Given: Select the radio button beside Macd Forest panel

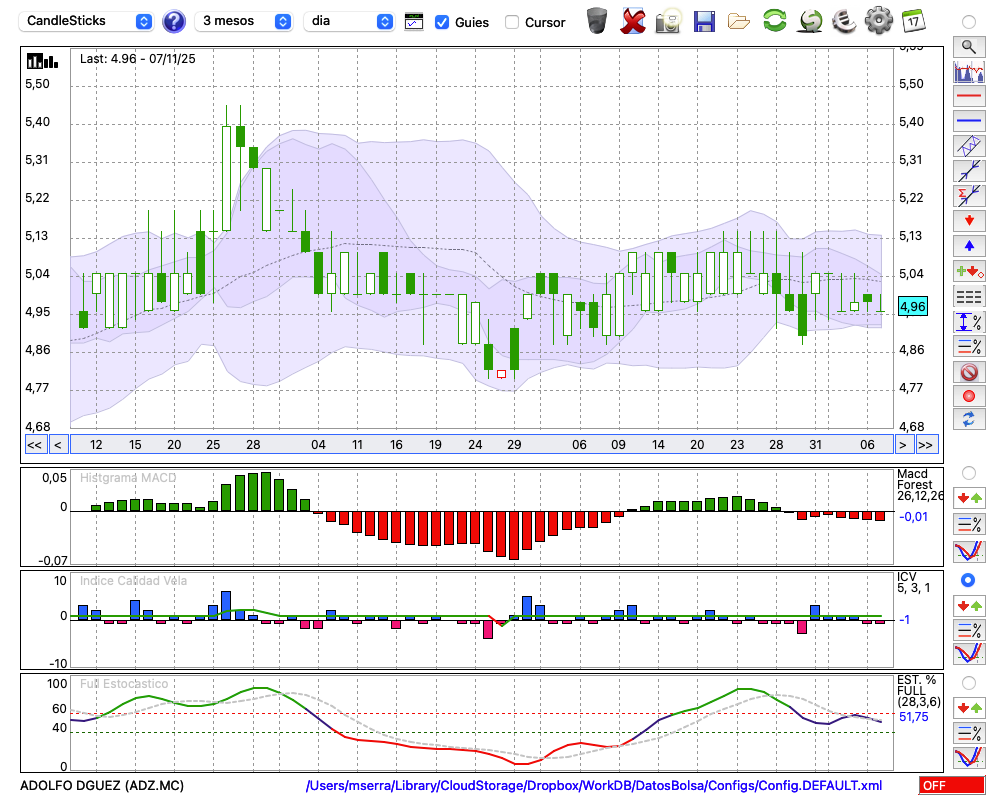Looking at the screenshot, I should [968, 472].
